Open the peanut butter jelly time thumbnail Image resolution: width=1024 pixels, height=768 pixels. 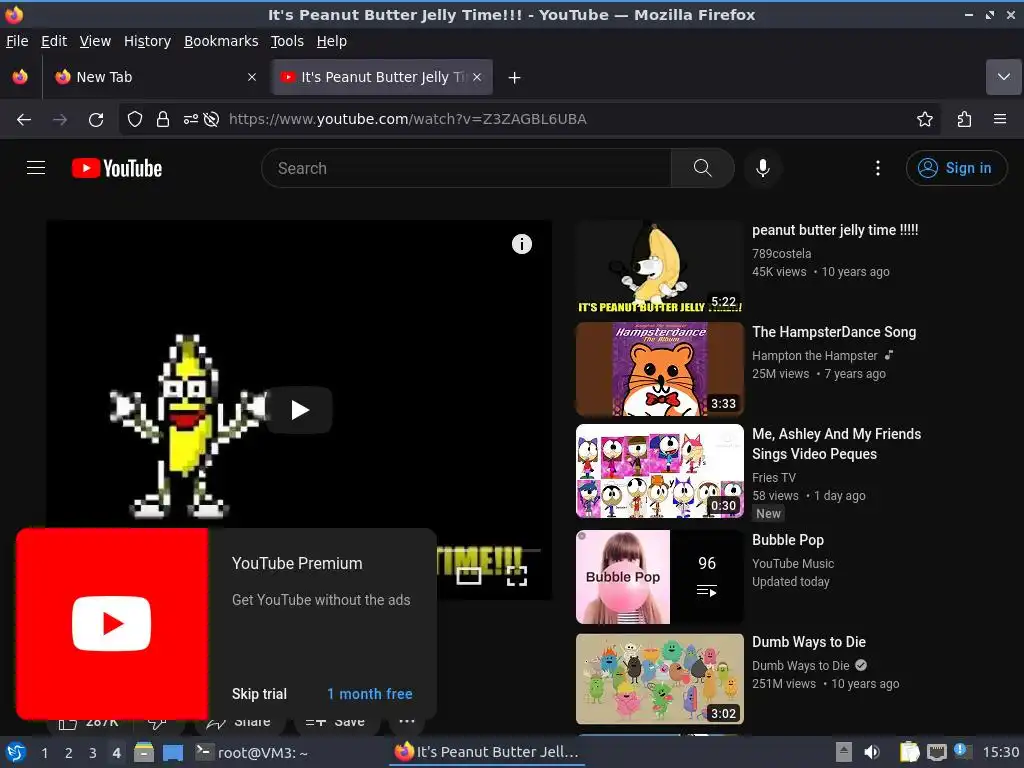click(660, 267)
